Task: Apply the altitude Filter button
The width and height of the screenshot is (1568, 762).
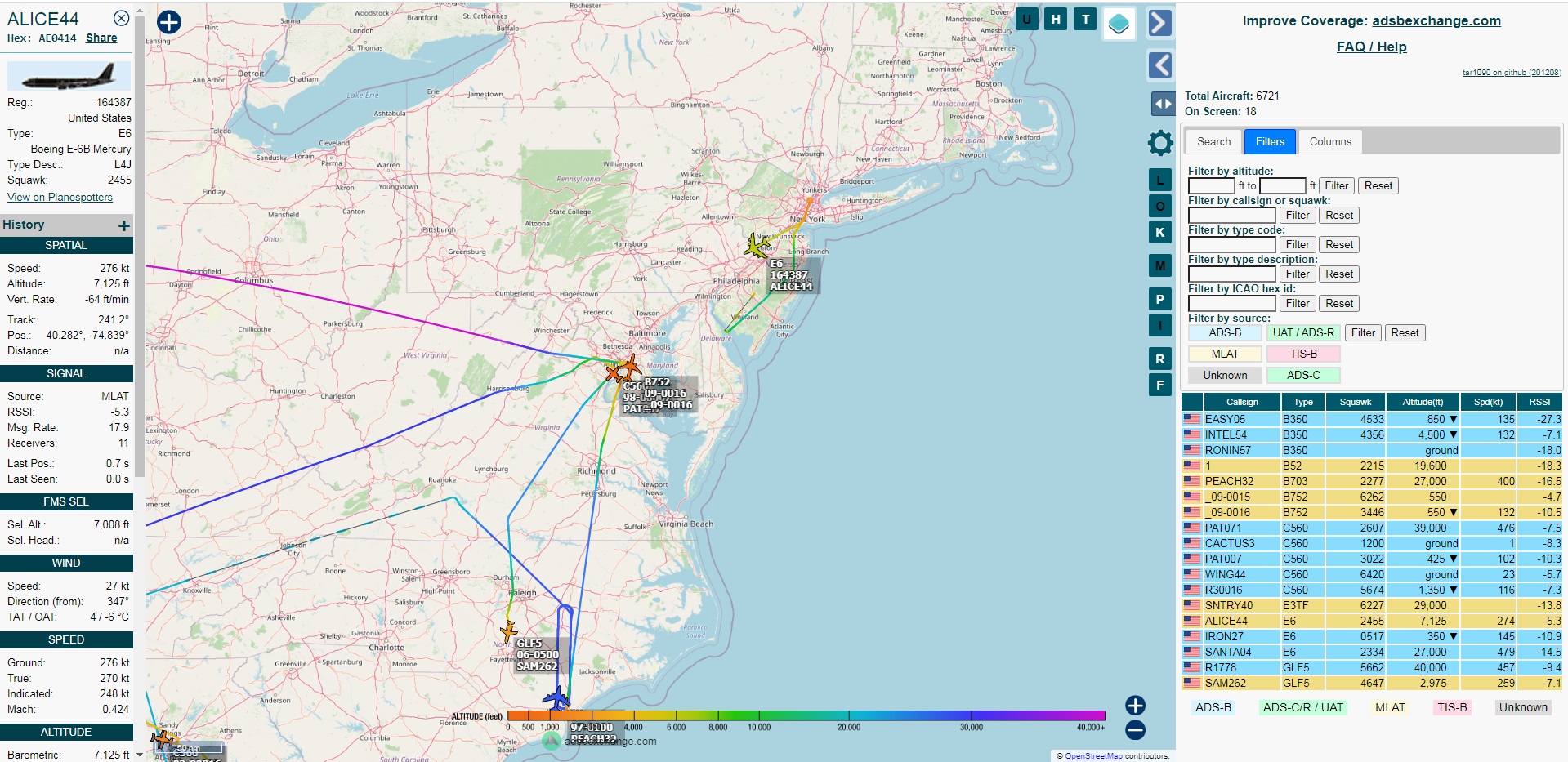Action: click(x=1336, y=185)
